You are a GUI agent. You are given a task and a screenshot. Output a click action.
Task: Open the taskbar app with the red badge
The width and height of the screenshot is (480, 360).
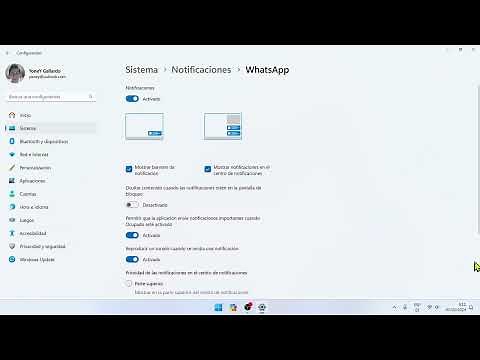248,307
